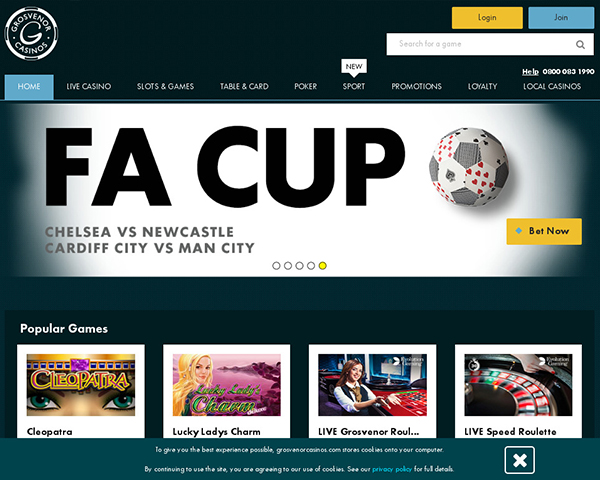Open the Slots & Games menu
This screenshot has width=600, height=480.
[x=165, y=87]
